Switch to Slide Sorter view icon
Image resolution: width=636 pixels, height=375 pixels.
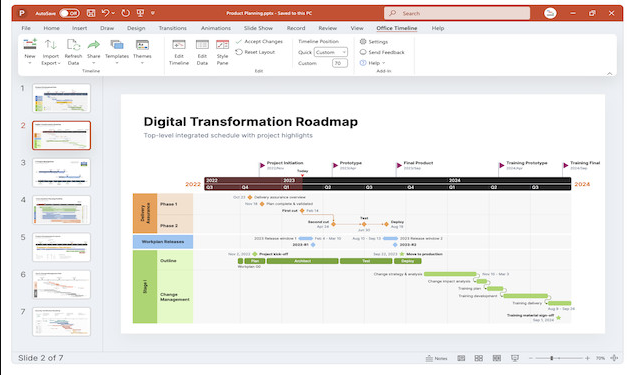pos(479,358)
